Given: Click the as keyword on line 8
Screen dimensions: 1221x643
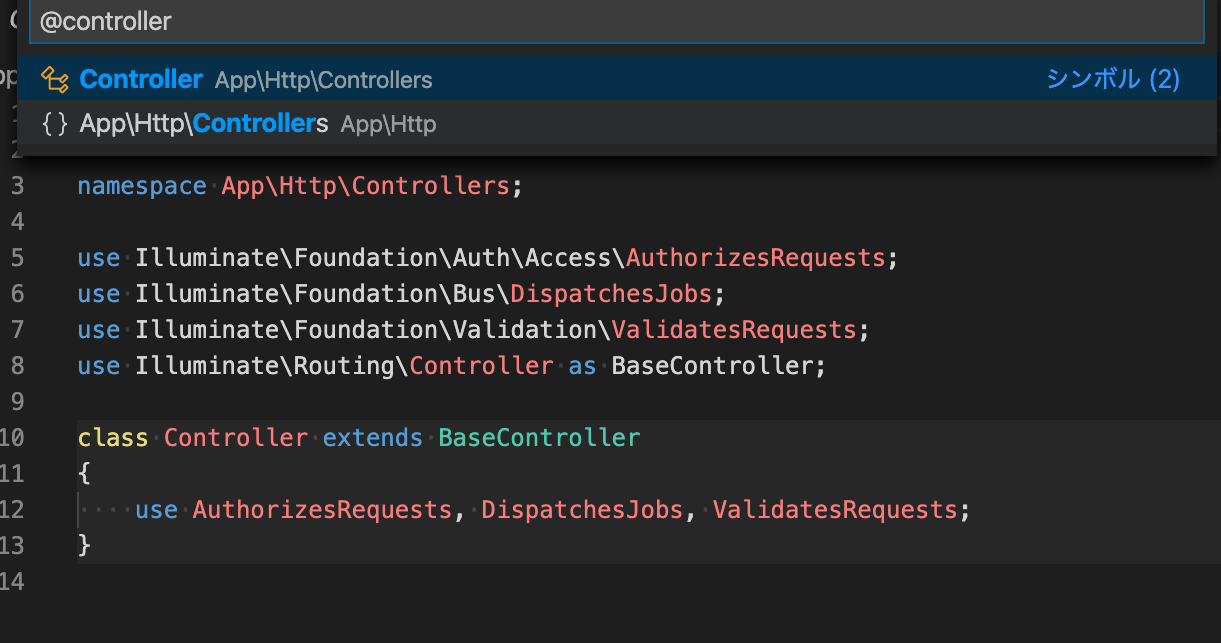Looking at the screenshot, I should 581,365.
